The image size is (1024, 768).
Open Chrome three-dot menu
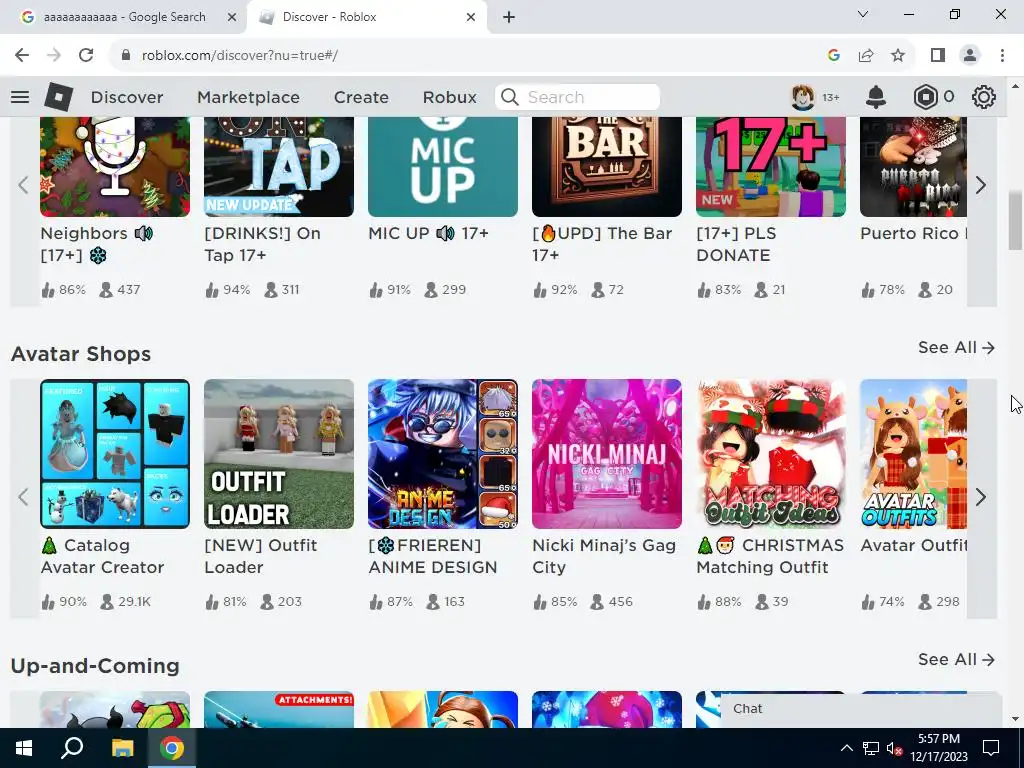[1002, 56]
